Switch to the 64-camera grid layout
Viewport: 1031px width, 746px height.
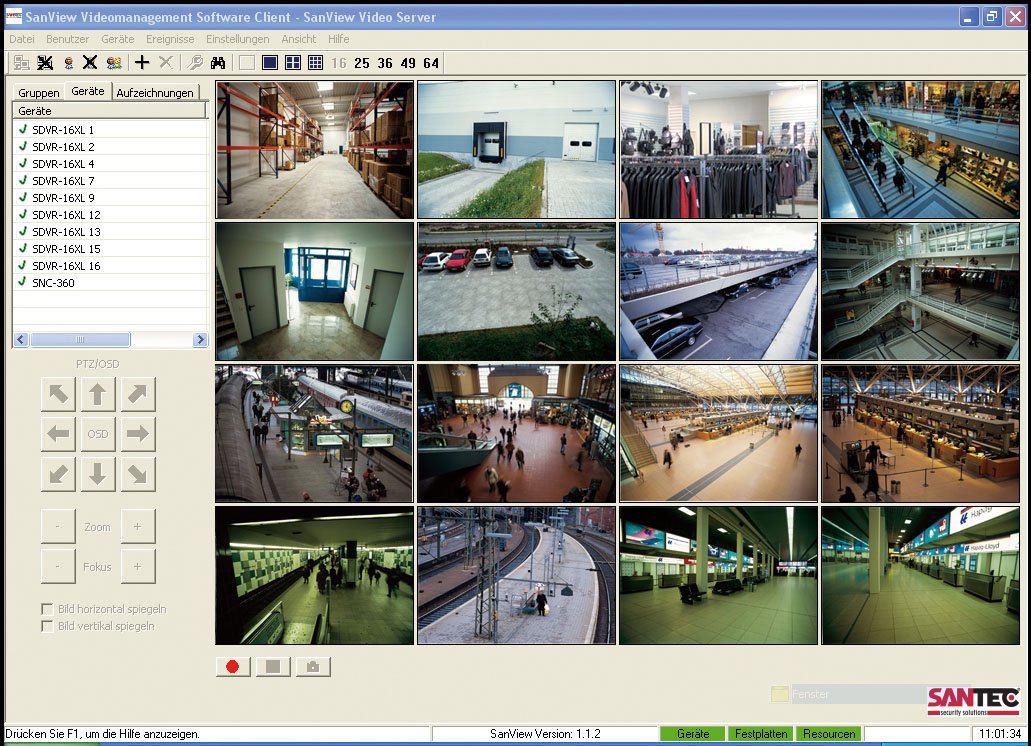431,63
